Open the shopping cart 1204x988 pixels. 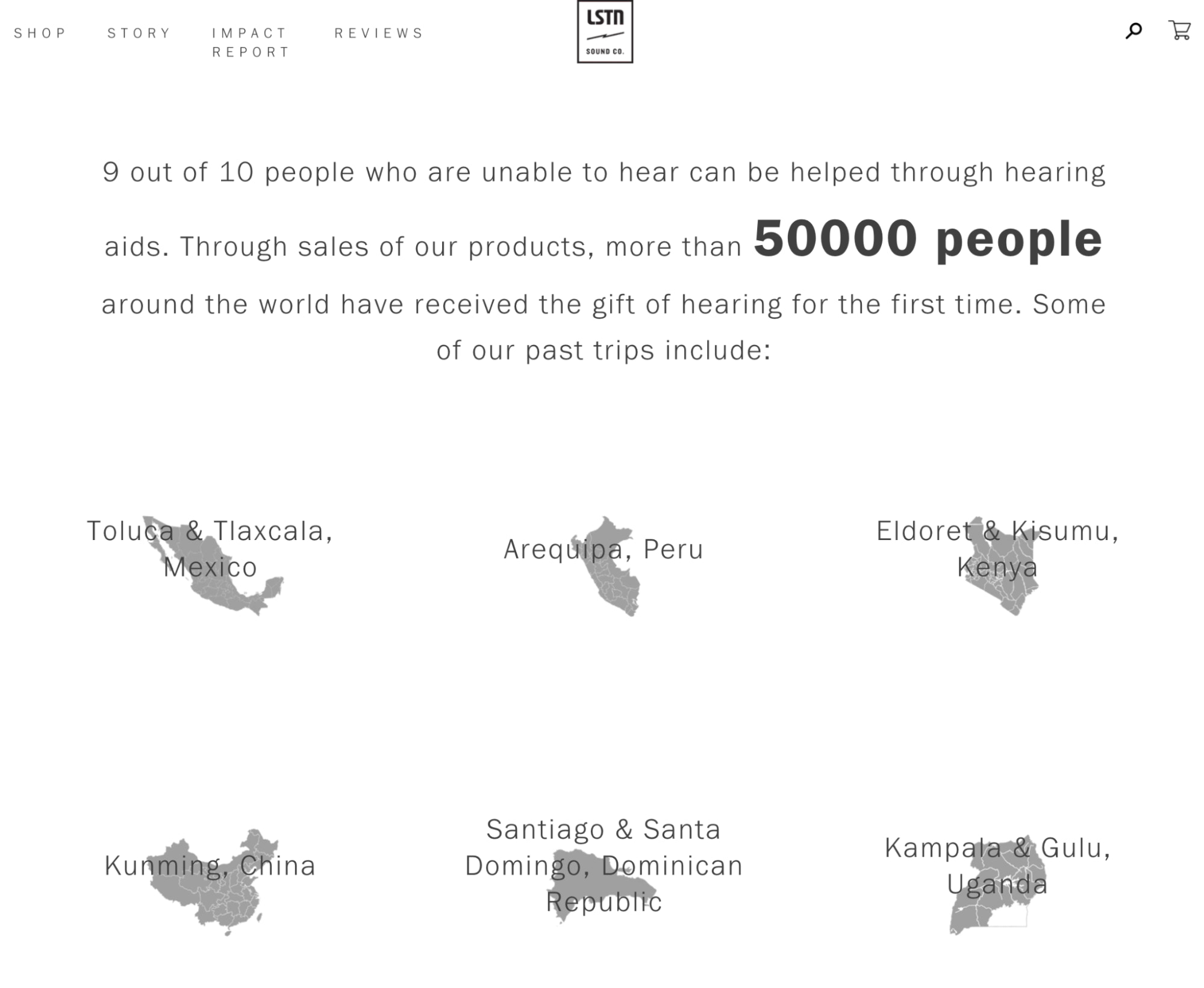[x=1179, y=30]
